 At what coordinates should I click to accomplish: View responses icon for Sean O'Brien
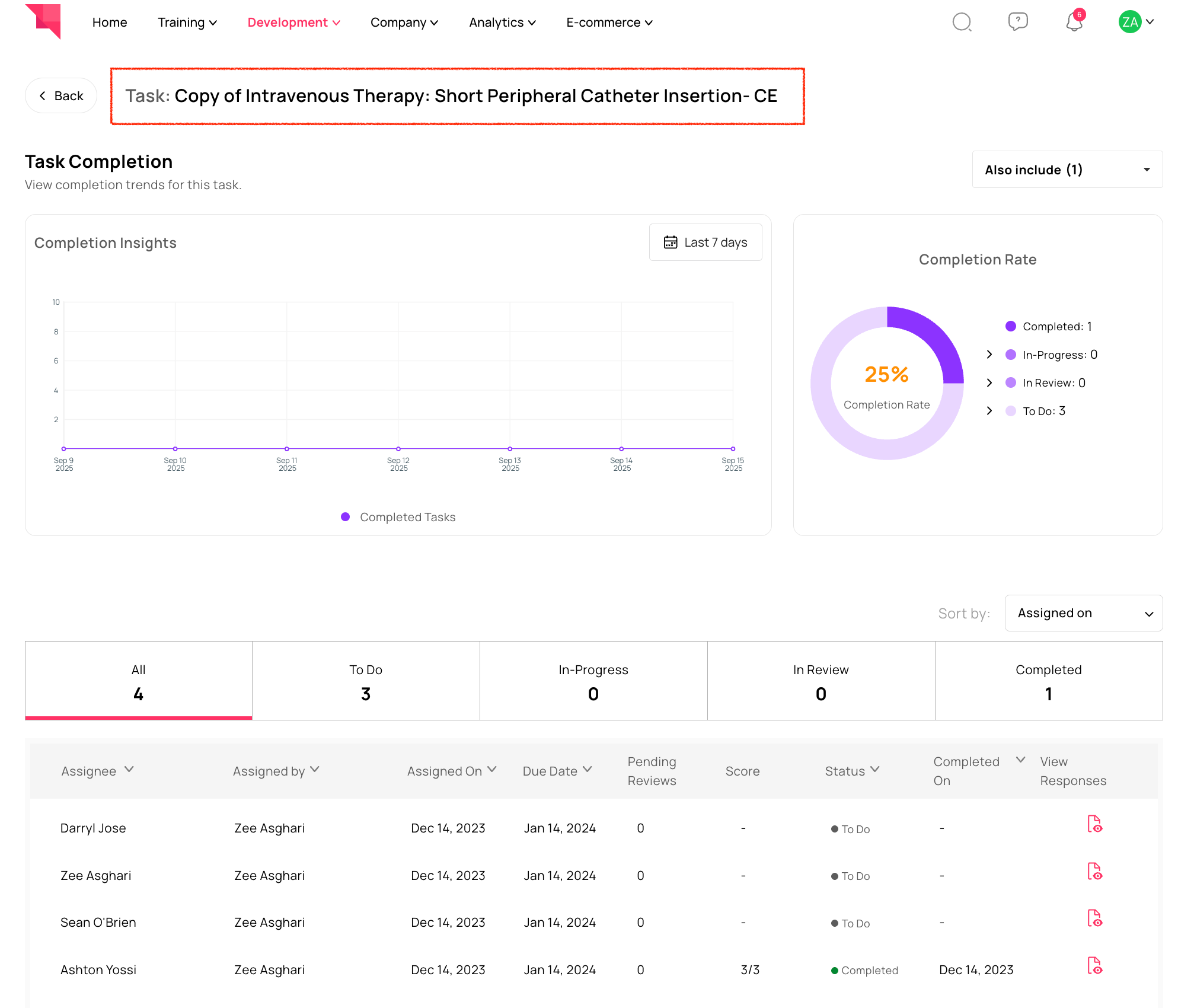[1094, 918]
